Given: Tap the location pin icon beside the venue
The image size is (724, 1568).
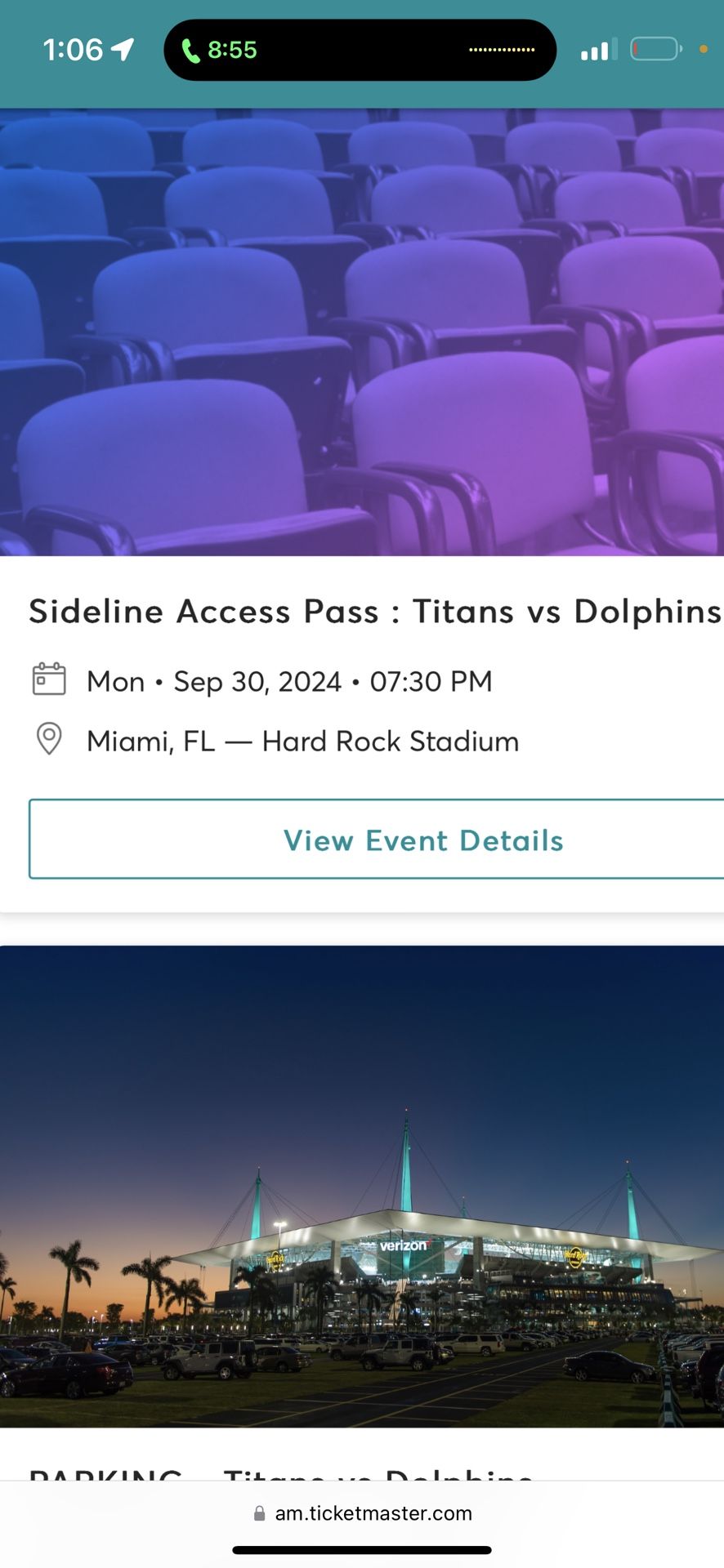Looking at the screenshot, I should click(49, 739).
